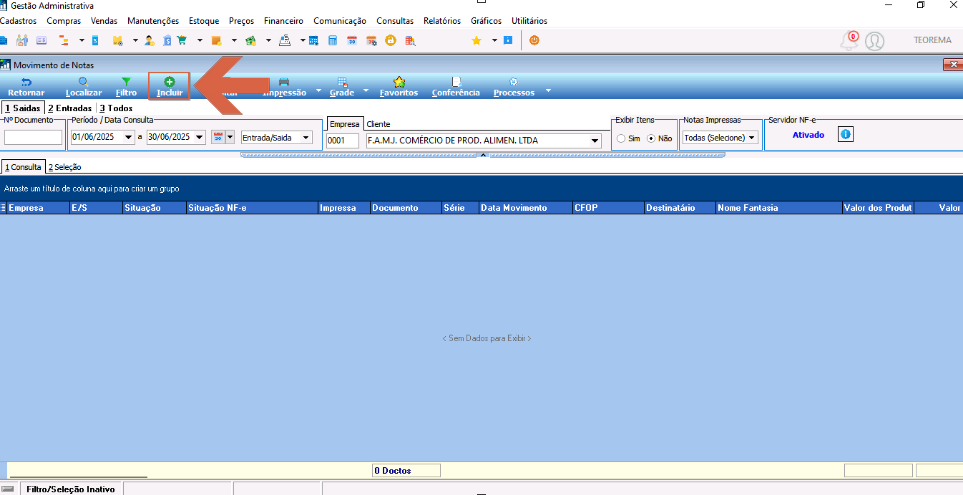
Task: Click the blue square icon after star
Action: [x=508, y=41]
